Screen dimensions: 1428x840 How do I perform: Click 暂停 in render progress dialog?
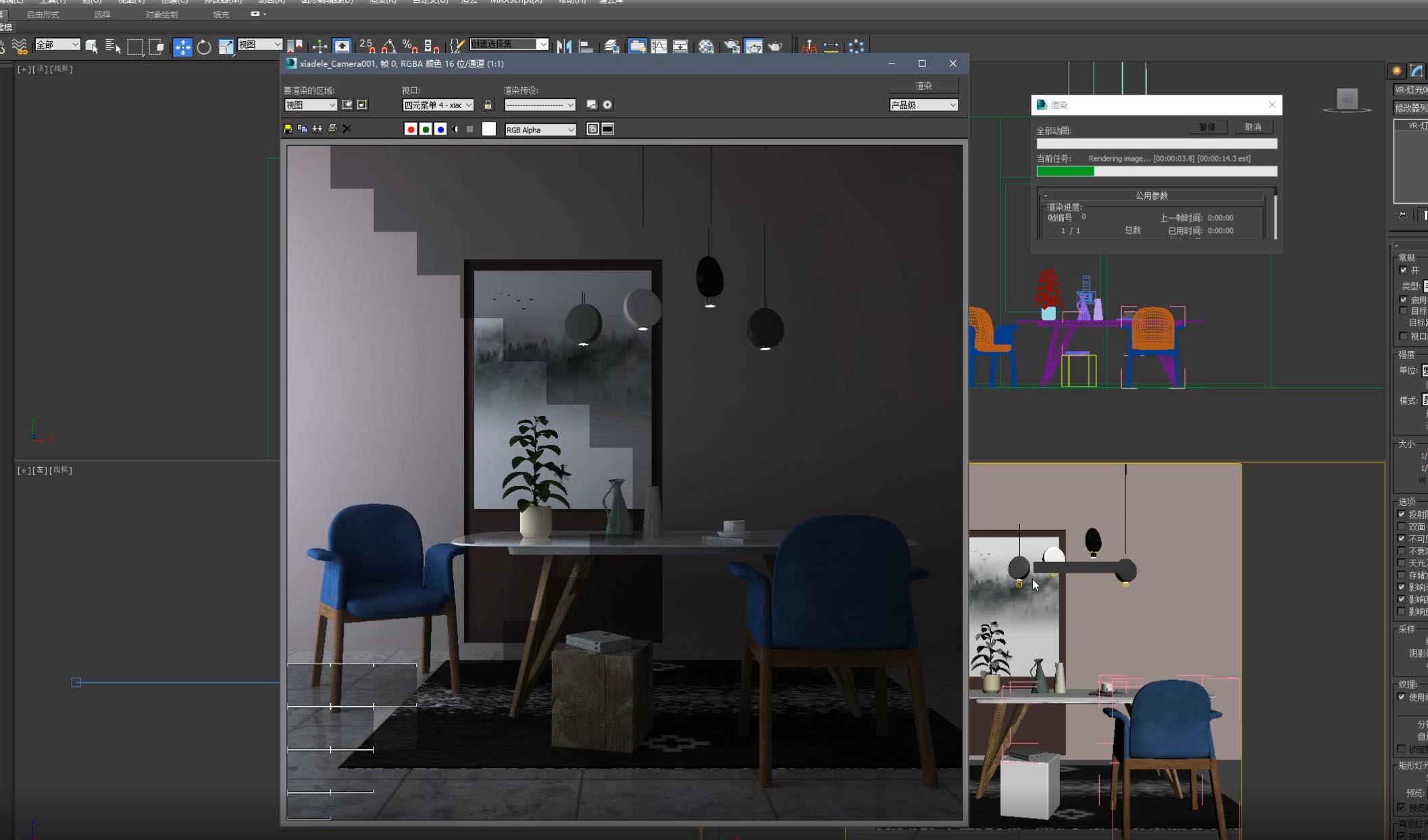pyautogui.click(x=1207, y=127)
